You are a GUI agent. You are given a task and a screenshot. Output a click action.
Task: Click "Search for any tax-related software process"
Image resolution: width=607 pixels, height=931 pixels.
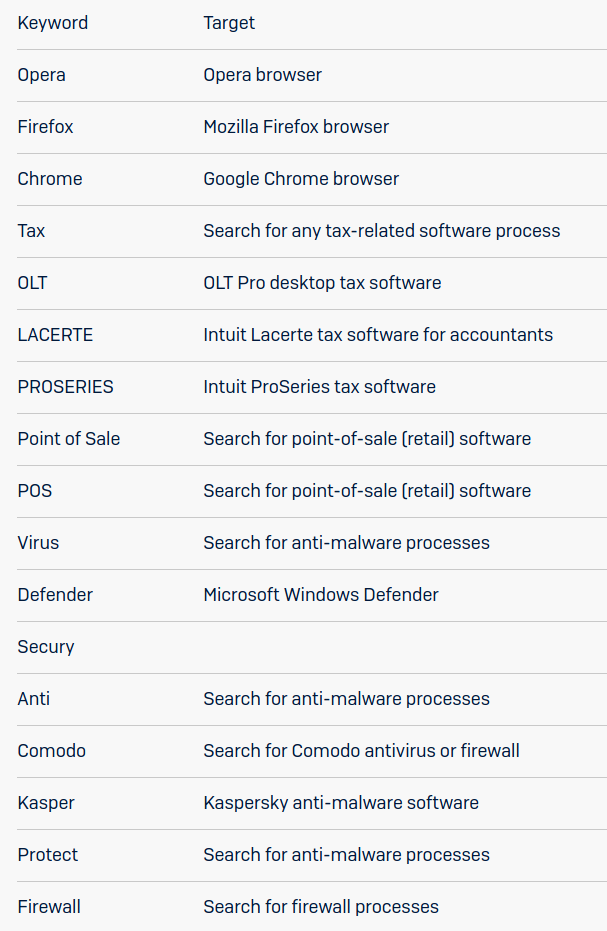381,231
